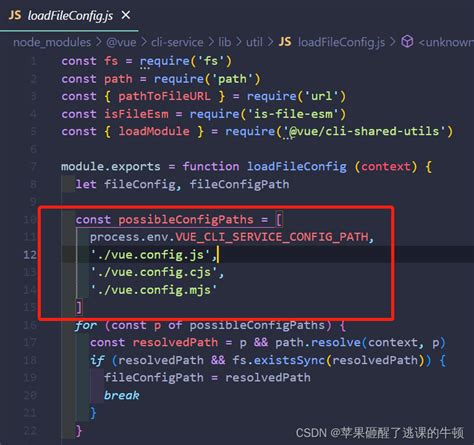Click the VUE_CLI_SERVICE_CONFIG_PATH property
474x445 pixels.
(x=272, y=237)
